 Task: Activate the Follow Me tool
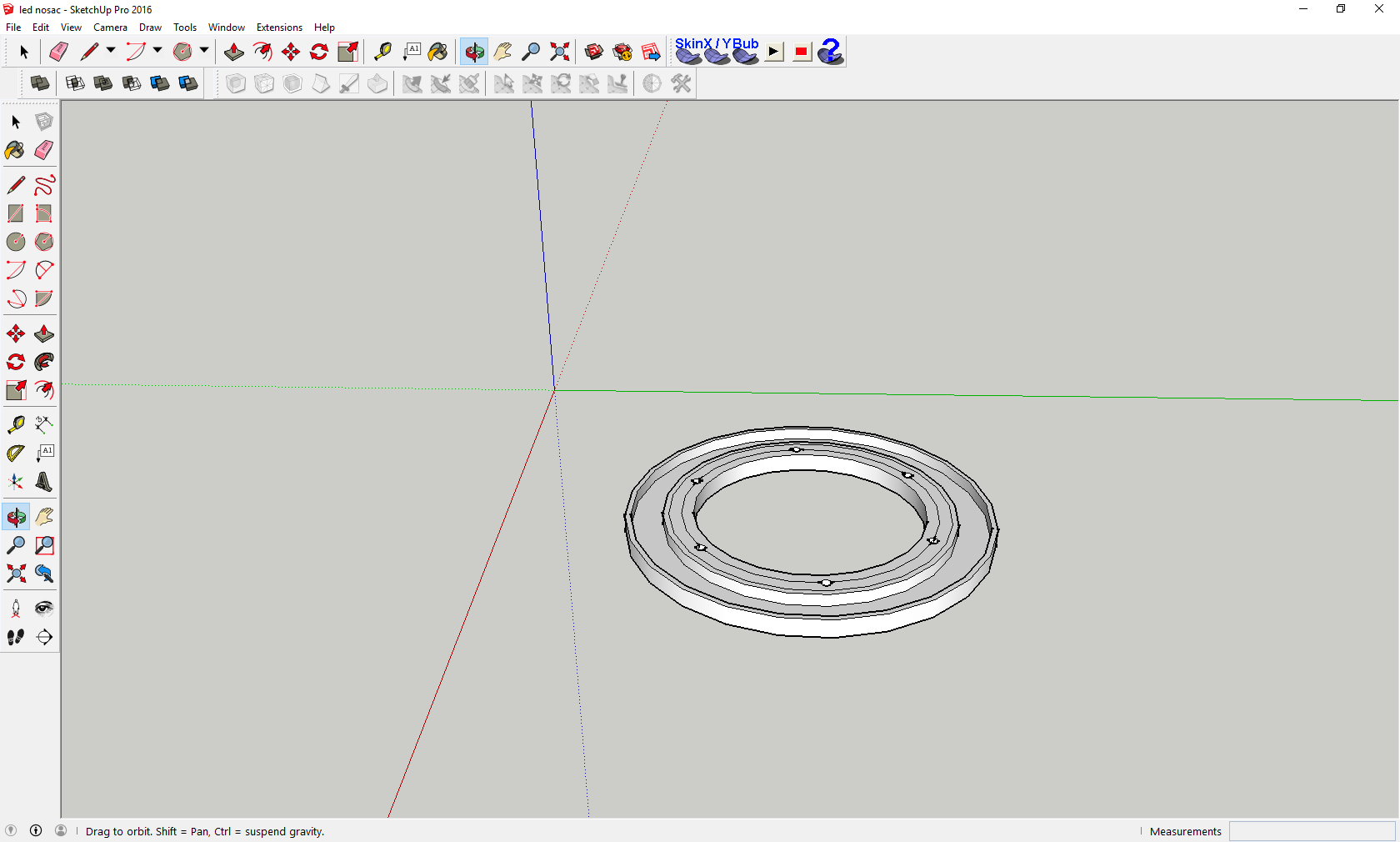click(x=44, y=362)
